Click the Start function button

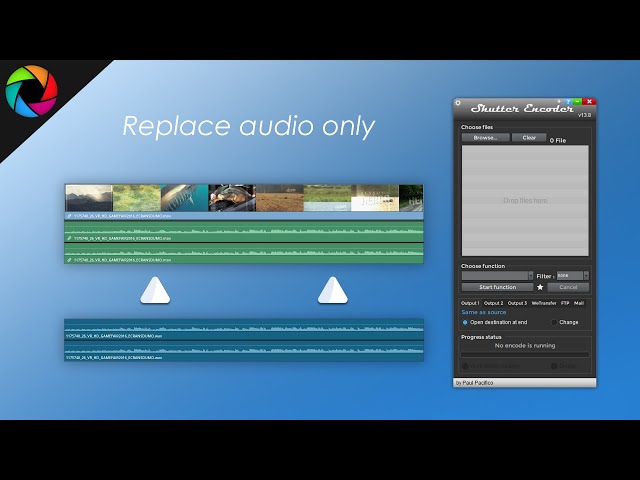pyautogui.click(x=498, y=287)
